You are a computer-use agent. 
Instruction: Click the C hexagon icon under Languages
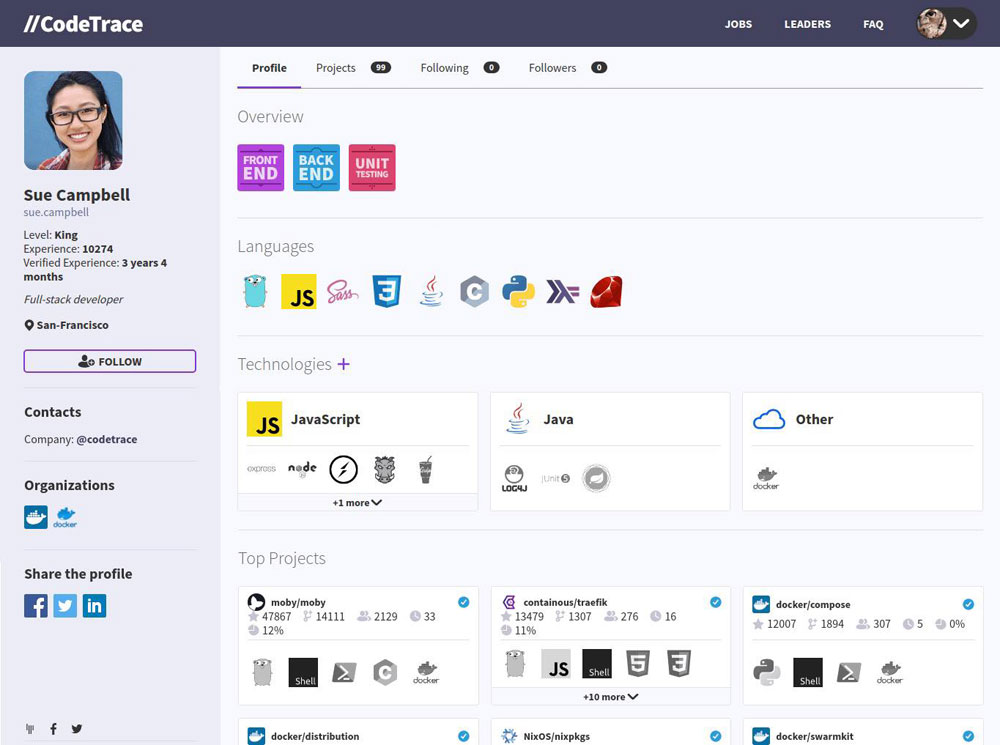474,291
